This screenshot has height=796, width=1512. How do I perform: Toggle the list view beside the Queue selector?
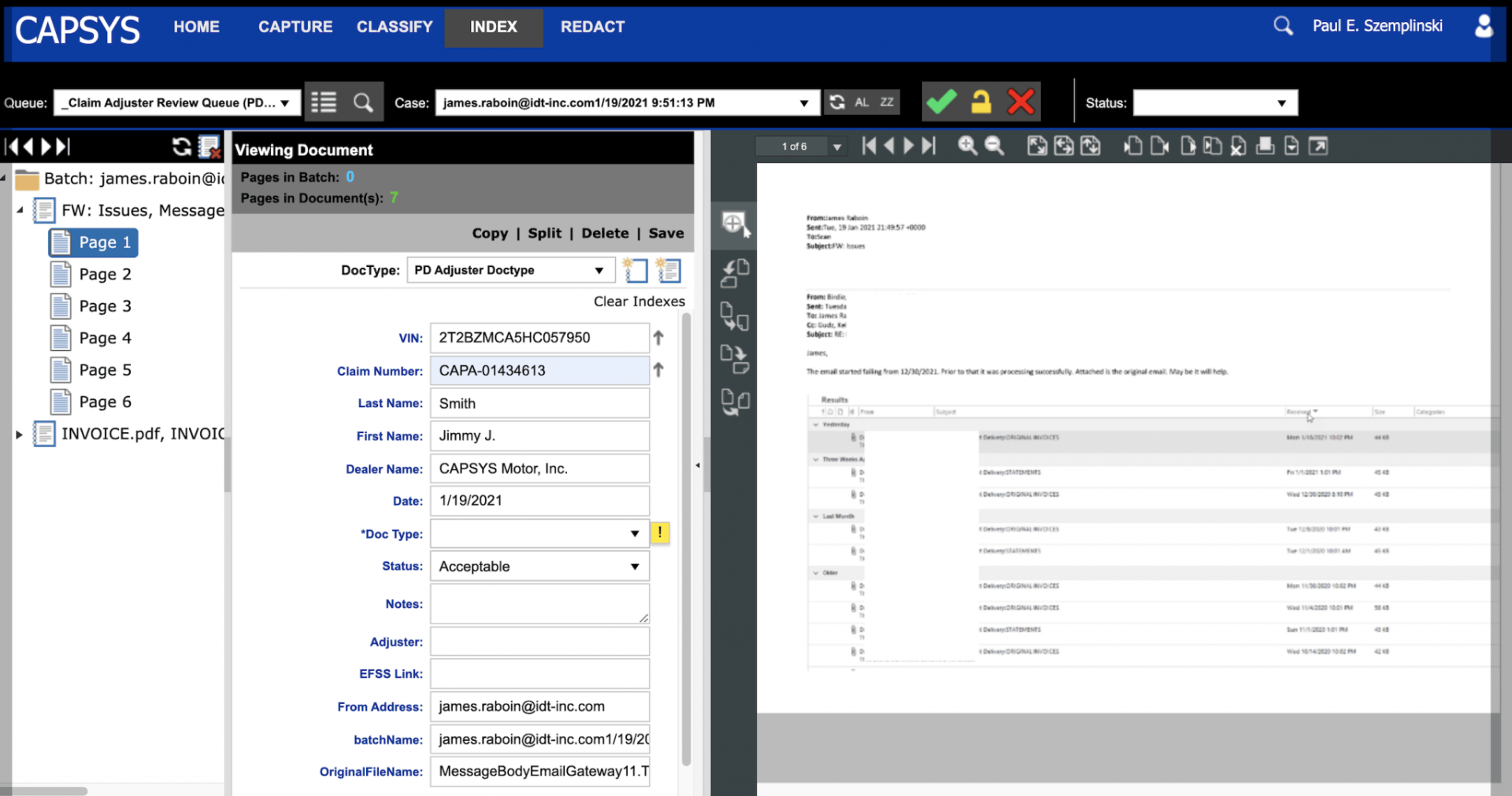pyautogui.click(x=324, y=101)
